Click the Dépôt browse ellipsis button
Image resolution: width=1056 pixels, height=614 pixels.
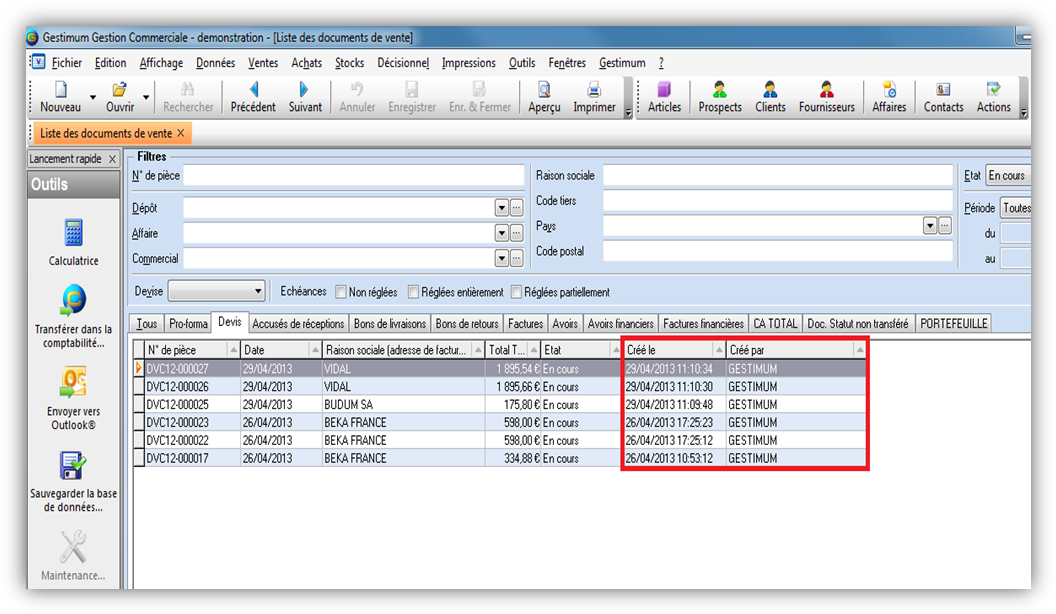(x=517, y=208)
